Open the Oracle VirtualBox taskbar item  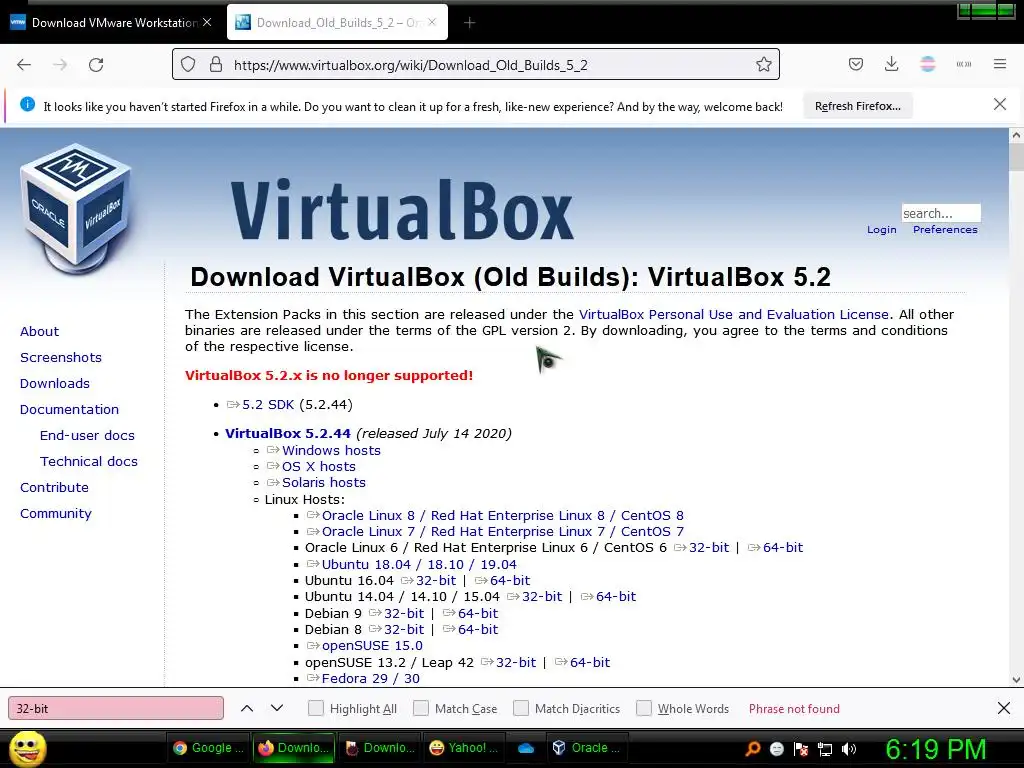(x=589, y=748)
